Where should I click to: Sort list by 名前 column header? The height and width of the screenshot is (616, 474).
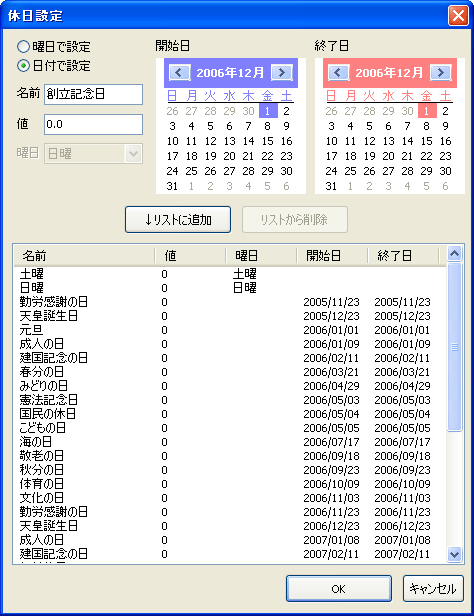tap(84, 256)
